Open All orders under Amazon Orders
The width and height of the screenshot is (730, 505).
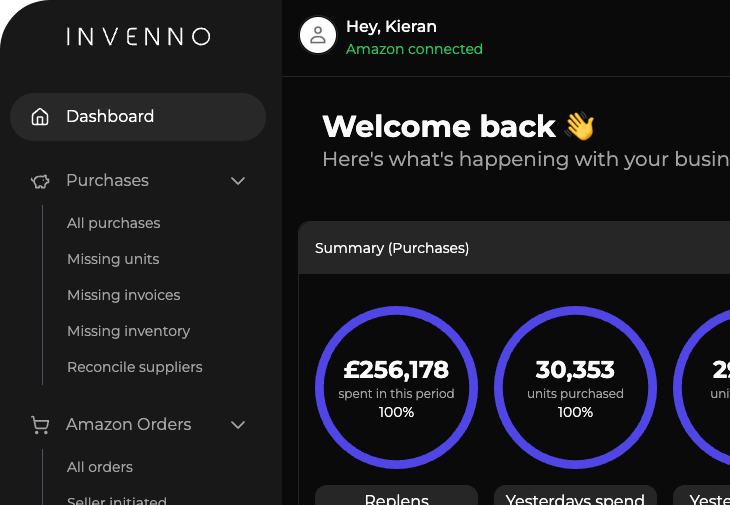[100, 467]
